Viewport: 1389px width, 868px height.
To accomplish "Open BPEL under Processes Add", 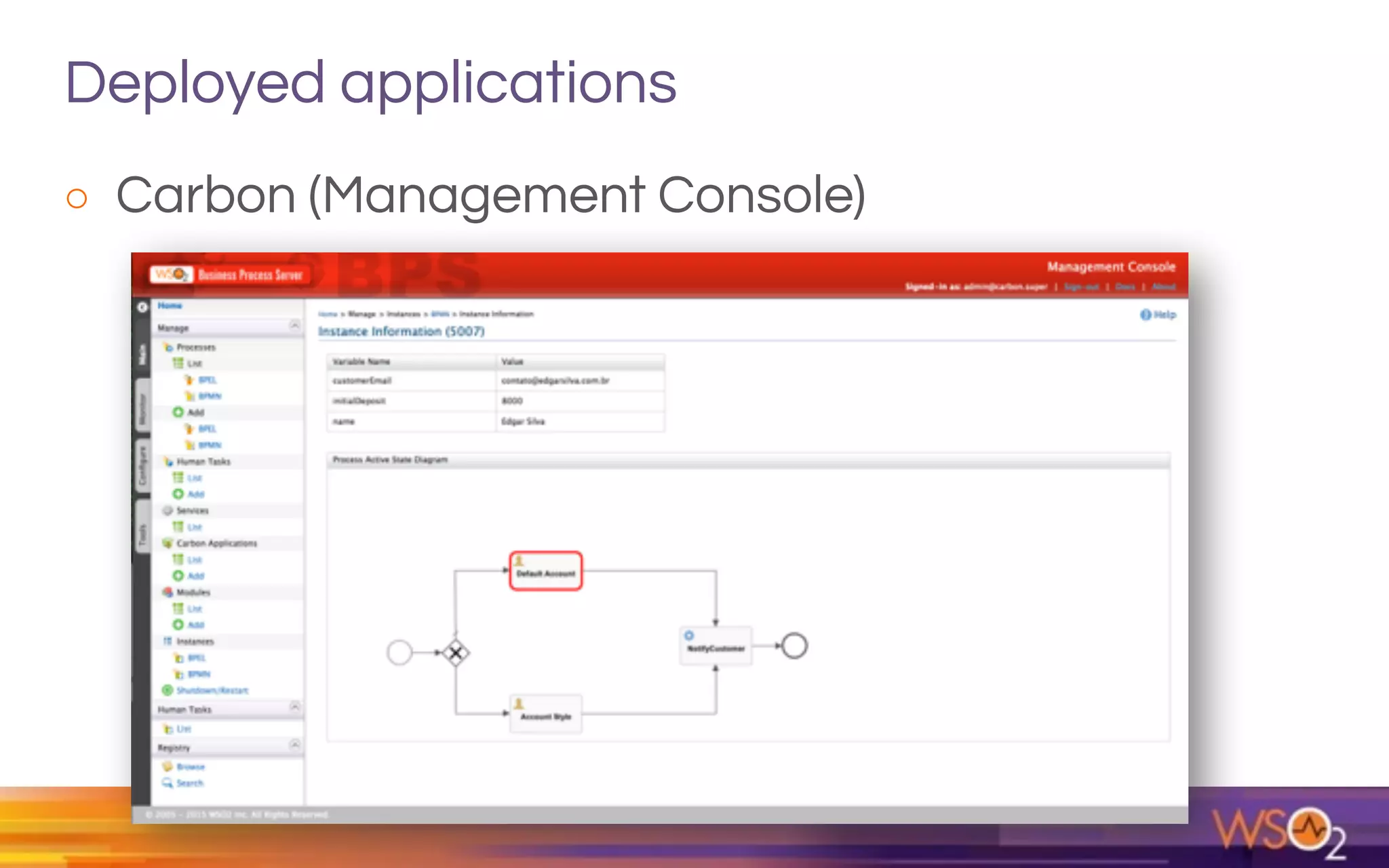I will pyautogui.click(x=208, y=429).
